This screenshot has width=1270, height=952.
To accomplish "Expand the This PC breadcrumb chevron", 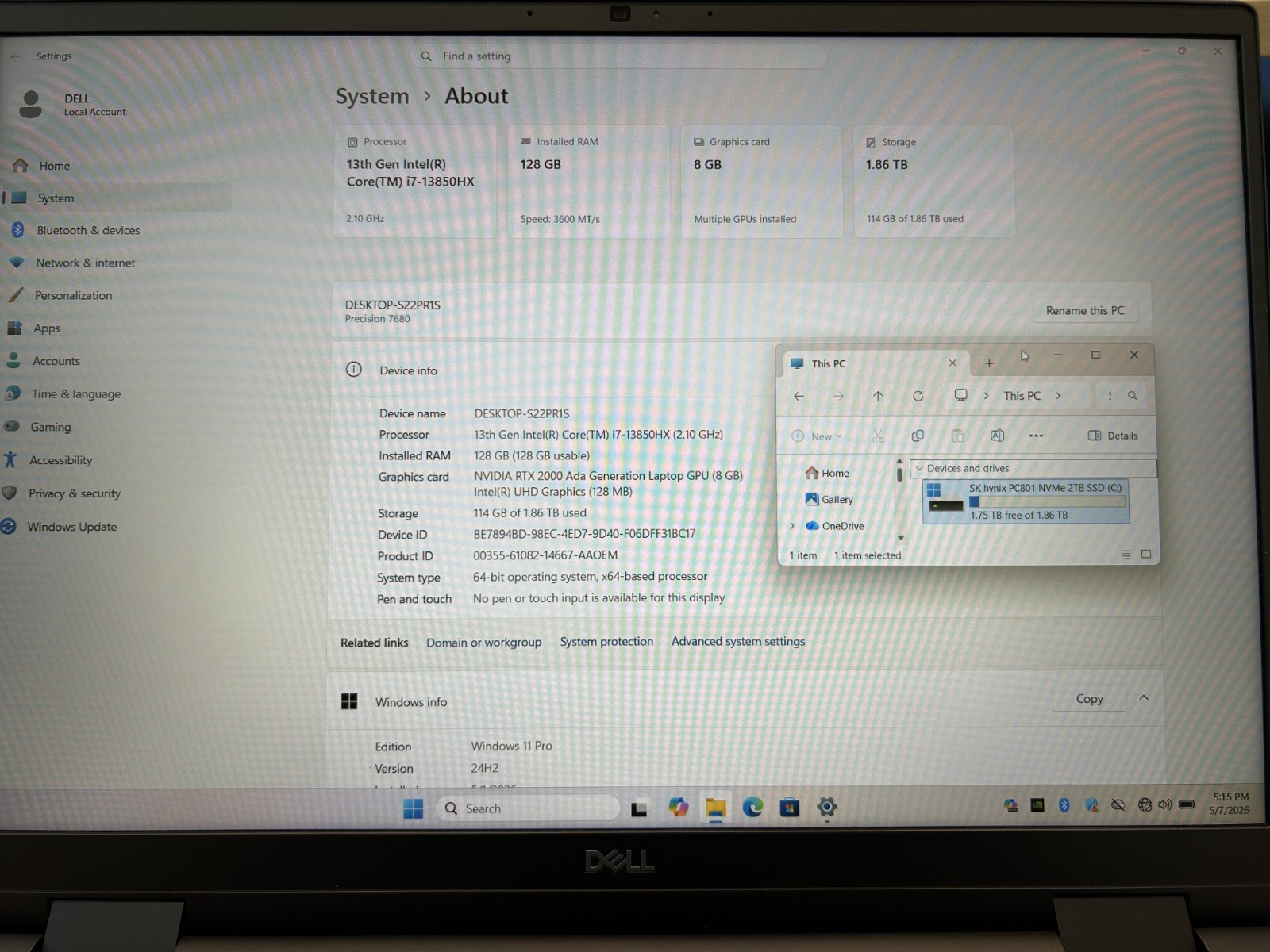I will [1058, 396].
